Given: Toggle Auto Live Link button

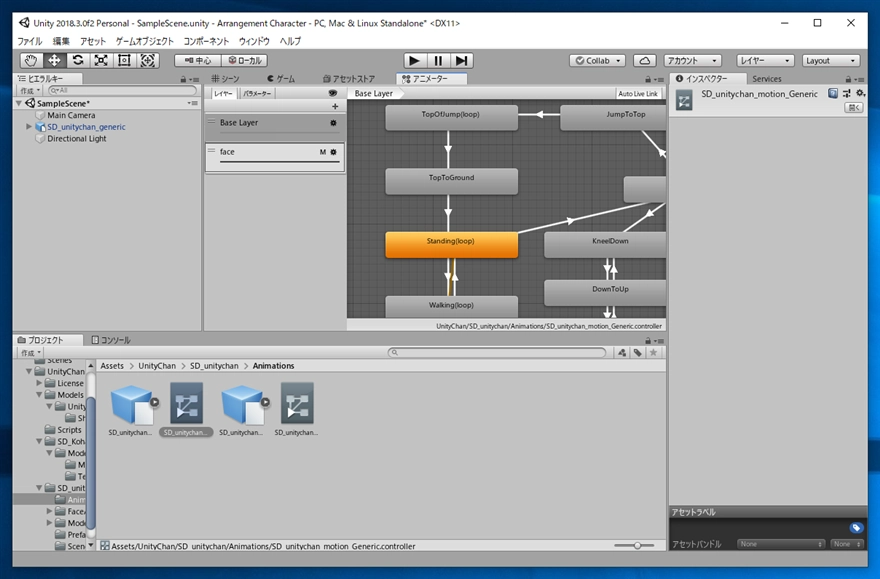Looking at the screenshot, I should [638, 94].
